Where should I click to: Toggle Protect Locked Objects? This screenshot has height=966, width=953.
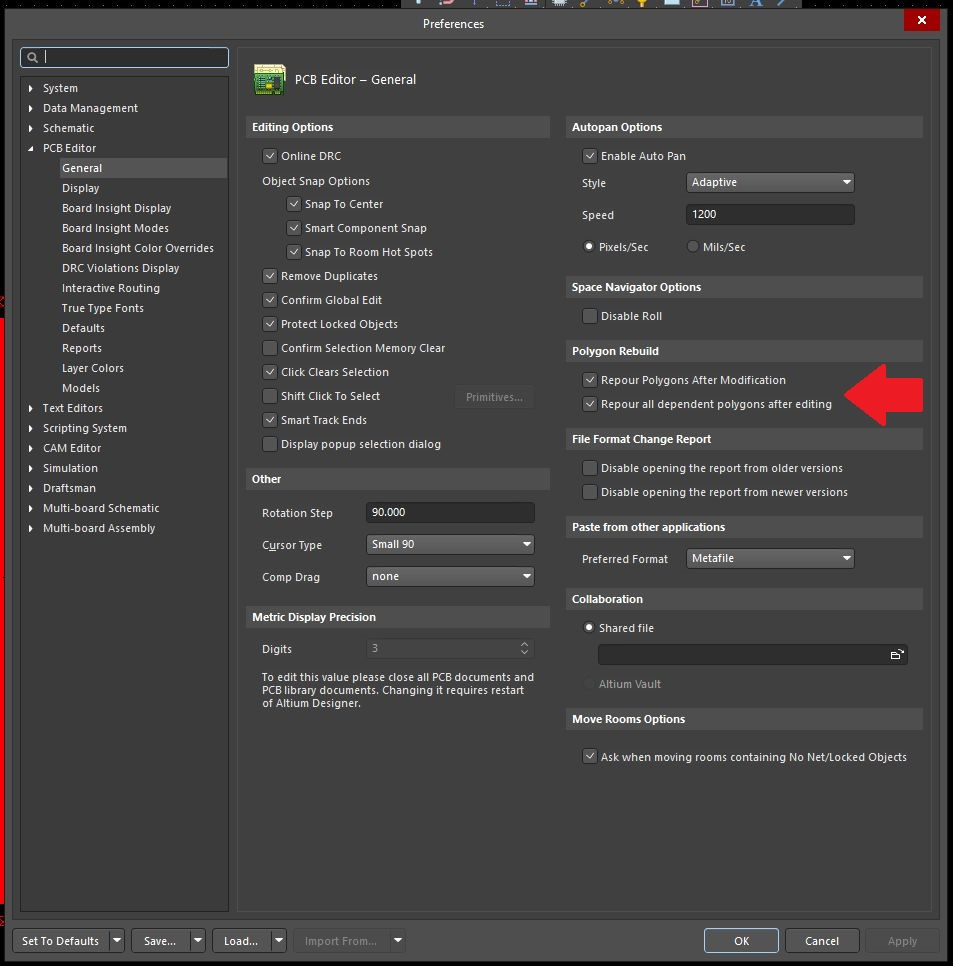coord(270,324)
